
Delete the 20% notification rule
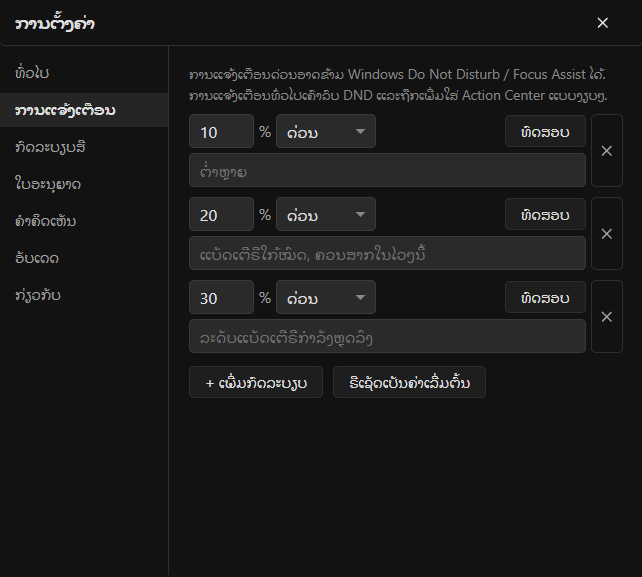(607, 233)
